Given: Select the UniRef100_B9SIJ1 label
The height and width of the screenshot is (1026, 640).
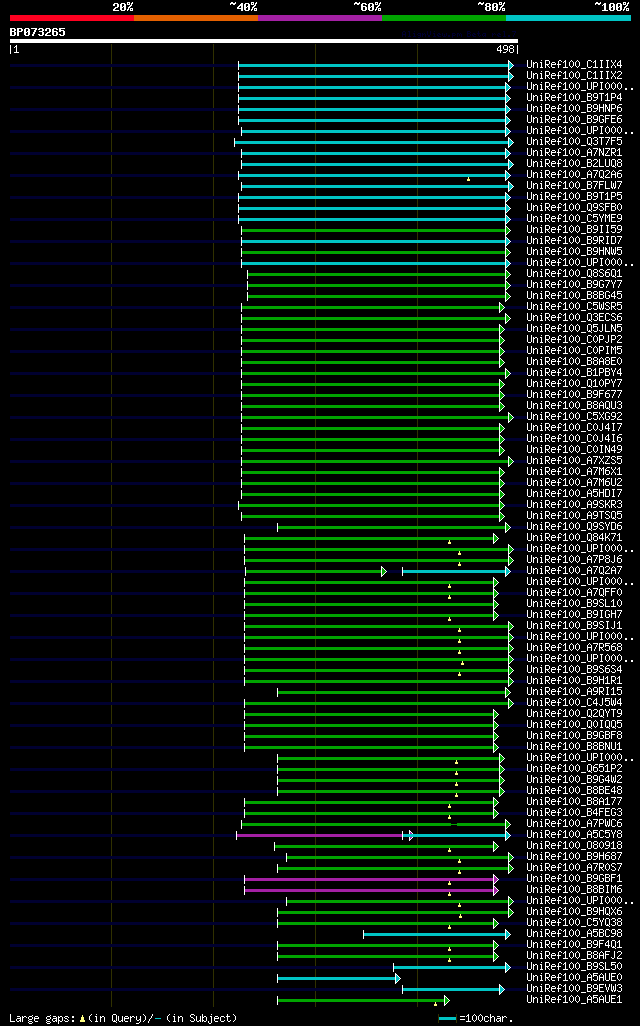Looking at the screenshot, I should point(575,626).
